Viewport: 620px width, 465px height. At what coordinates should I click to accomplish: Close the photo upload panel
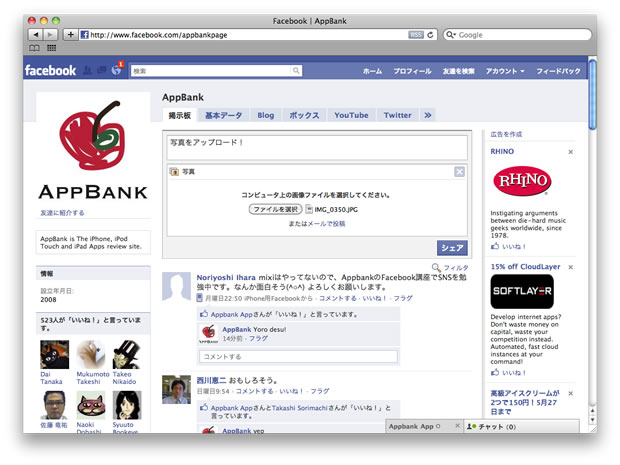point(459,172)
